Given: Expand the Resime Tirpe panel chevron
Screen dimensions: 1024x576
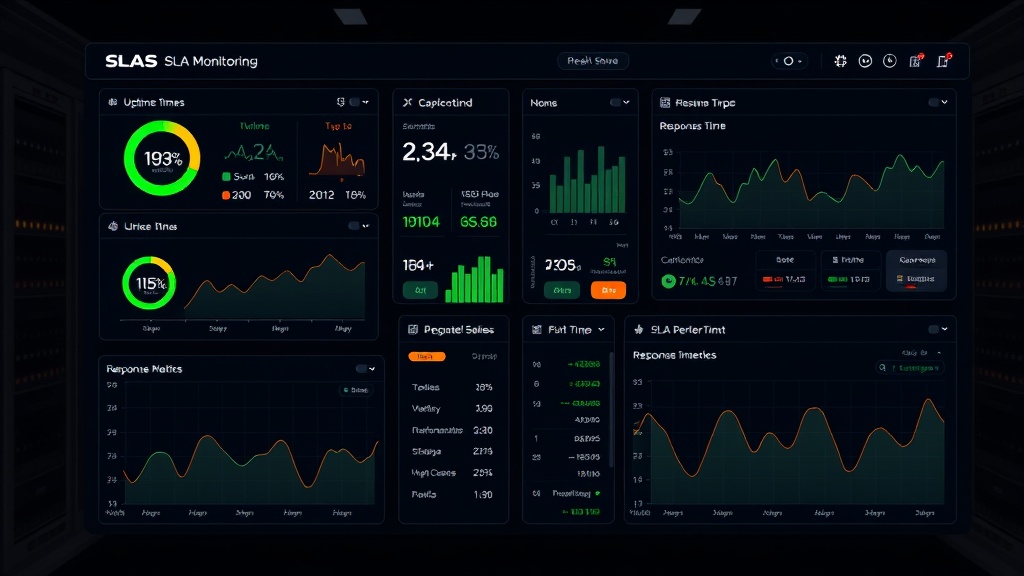Looking at the screenshot, I should [944, 103].
